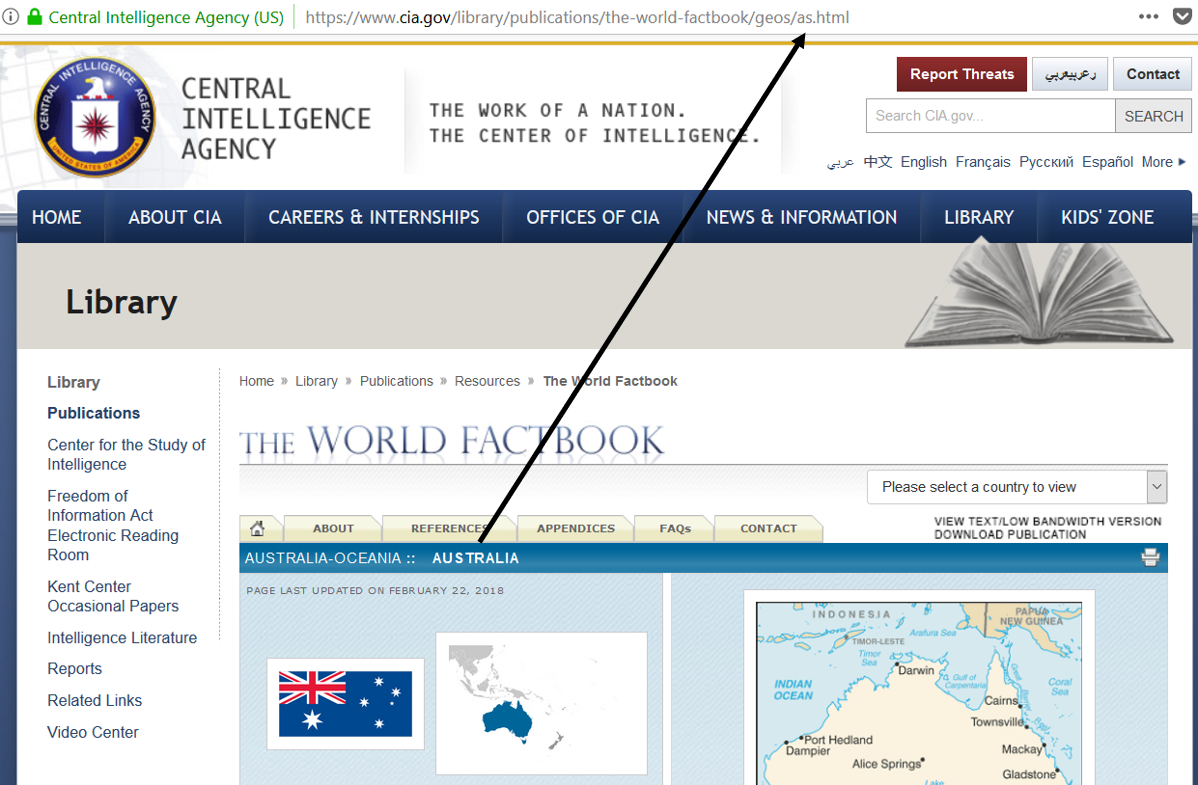Select the English language link

(924, 162)
